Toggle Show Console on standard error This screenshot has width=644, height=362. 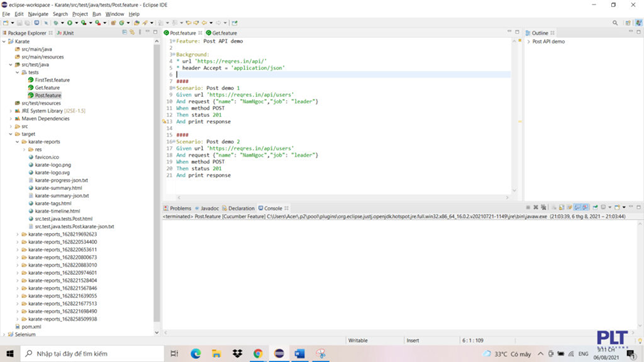585,208
